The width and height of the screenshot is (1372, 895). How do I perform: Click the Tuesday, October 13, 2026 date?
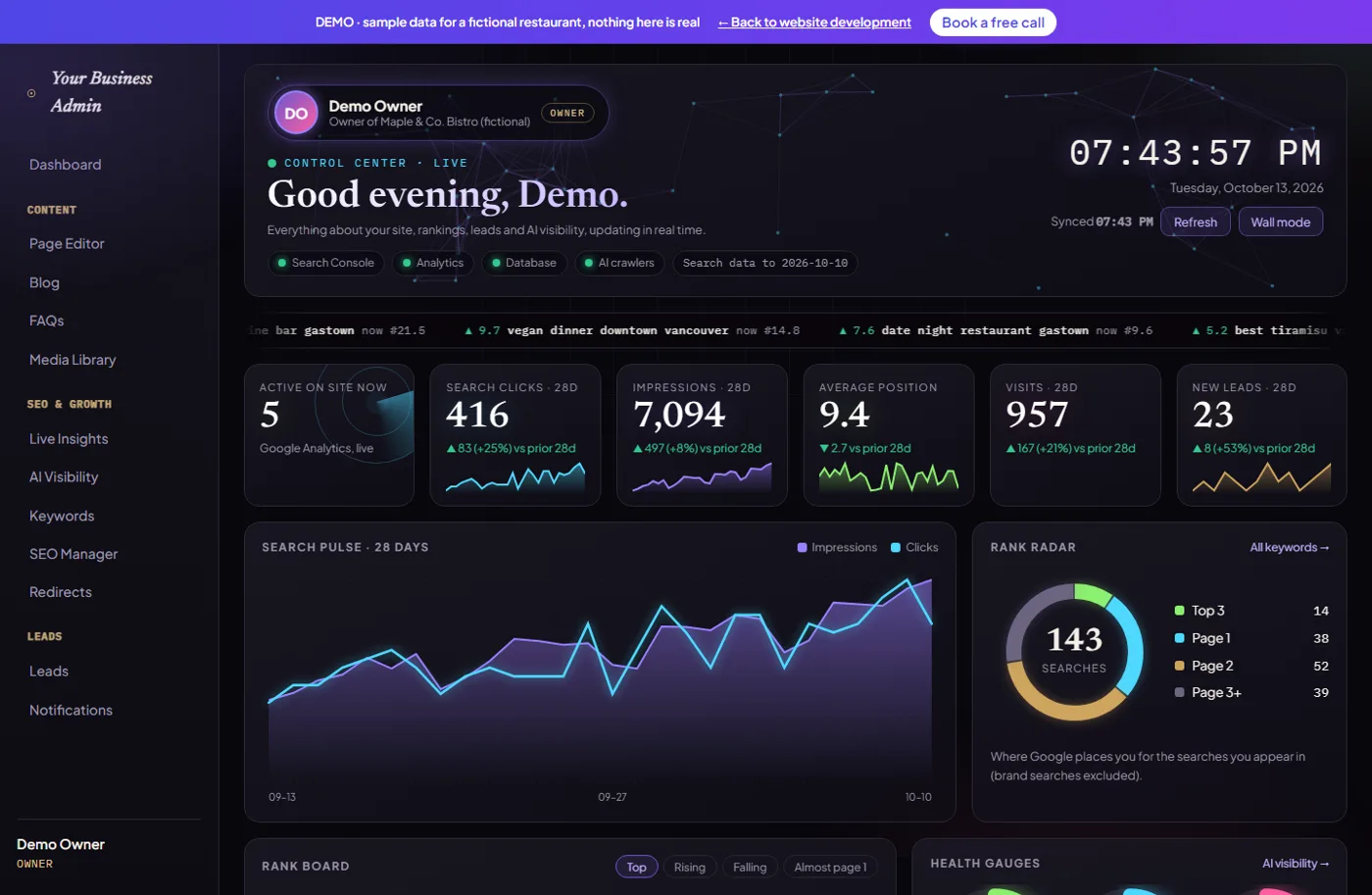pos(1247,187)
